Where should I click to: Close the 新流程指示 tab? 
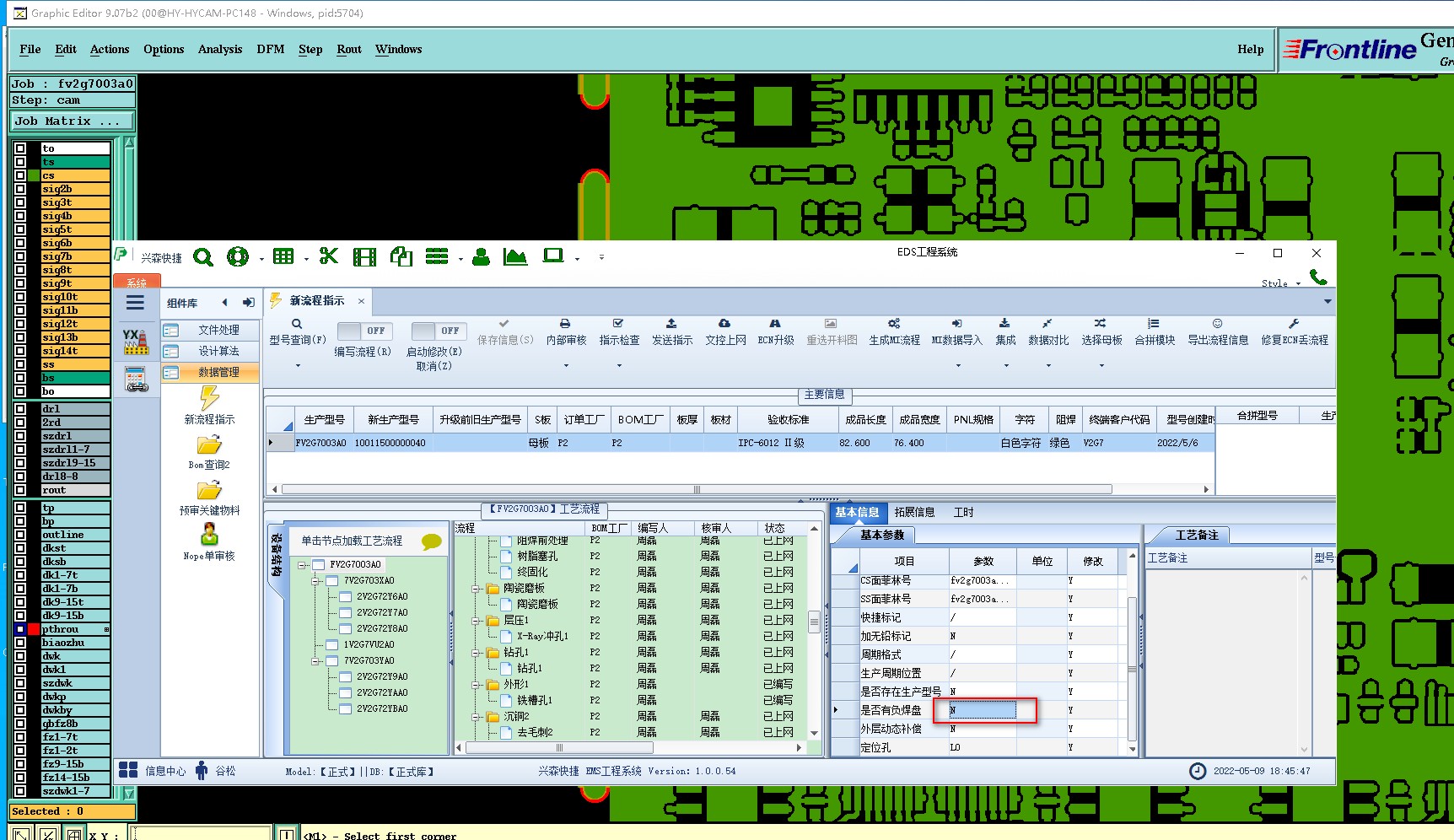click(x=361, y=301)
